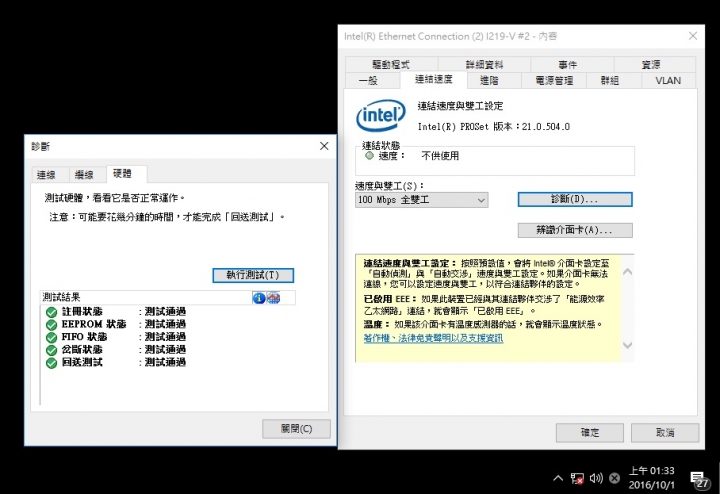720x494 pixels.
Task: Select EEPROM 狀態 result row text
Action: [124, 325]
